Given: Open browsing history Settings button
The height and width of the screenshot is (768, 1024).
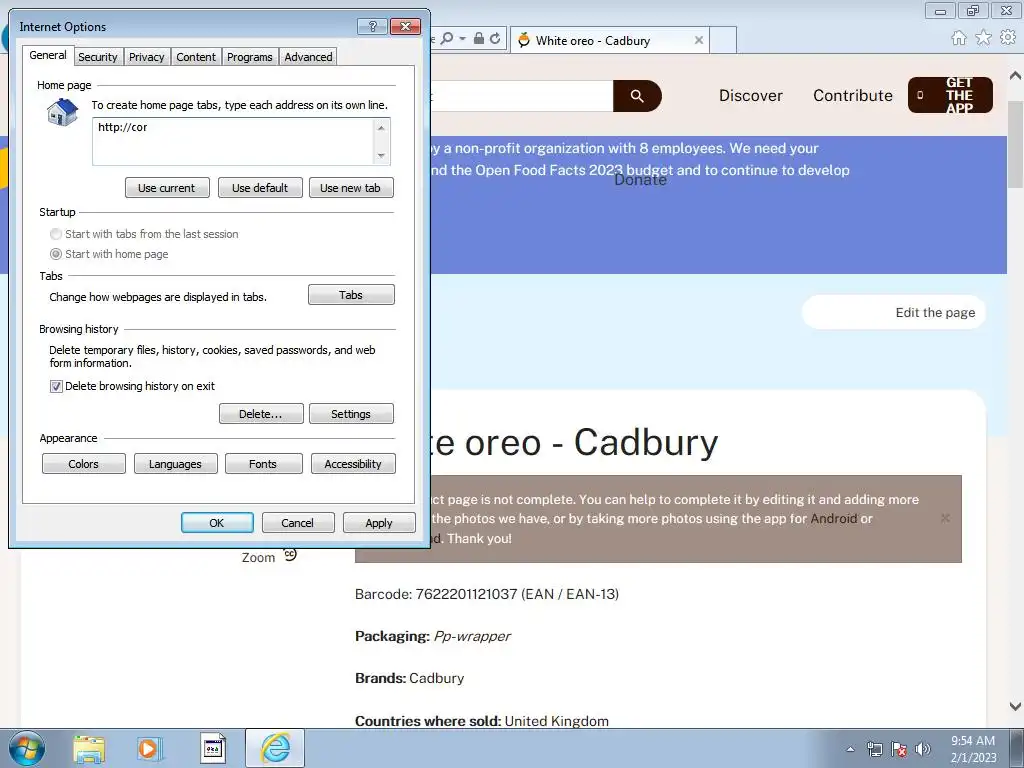Looking at the screenshot, I should 351,413.
